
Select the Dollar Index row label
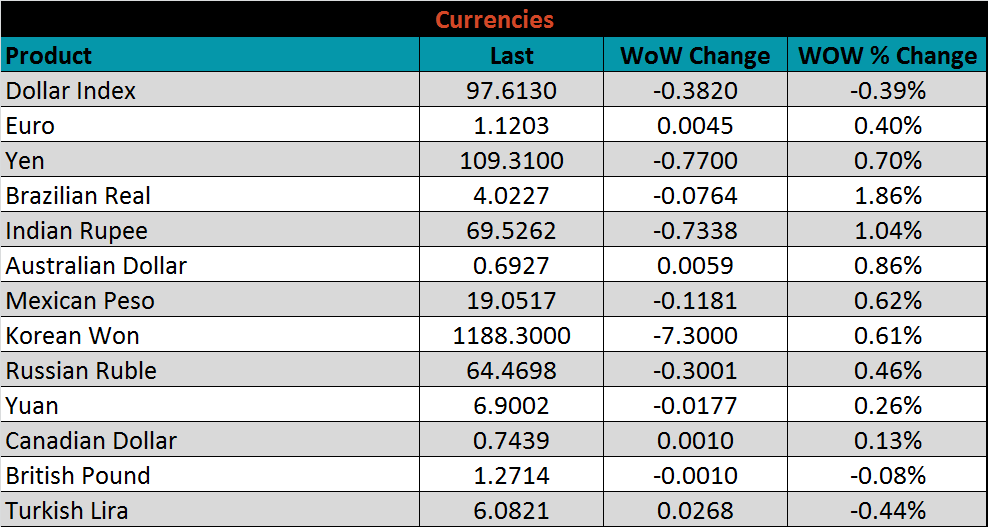pyautogui.click(x=71, y=91)
